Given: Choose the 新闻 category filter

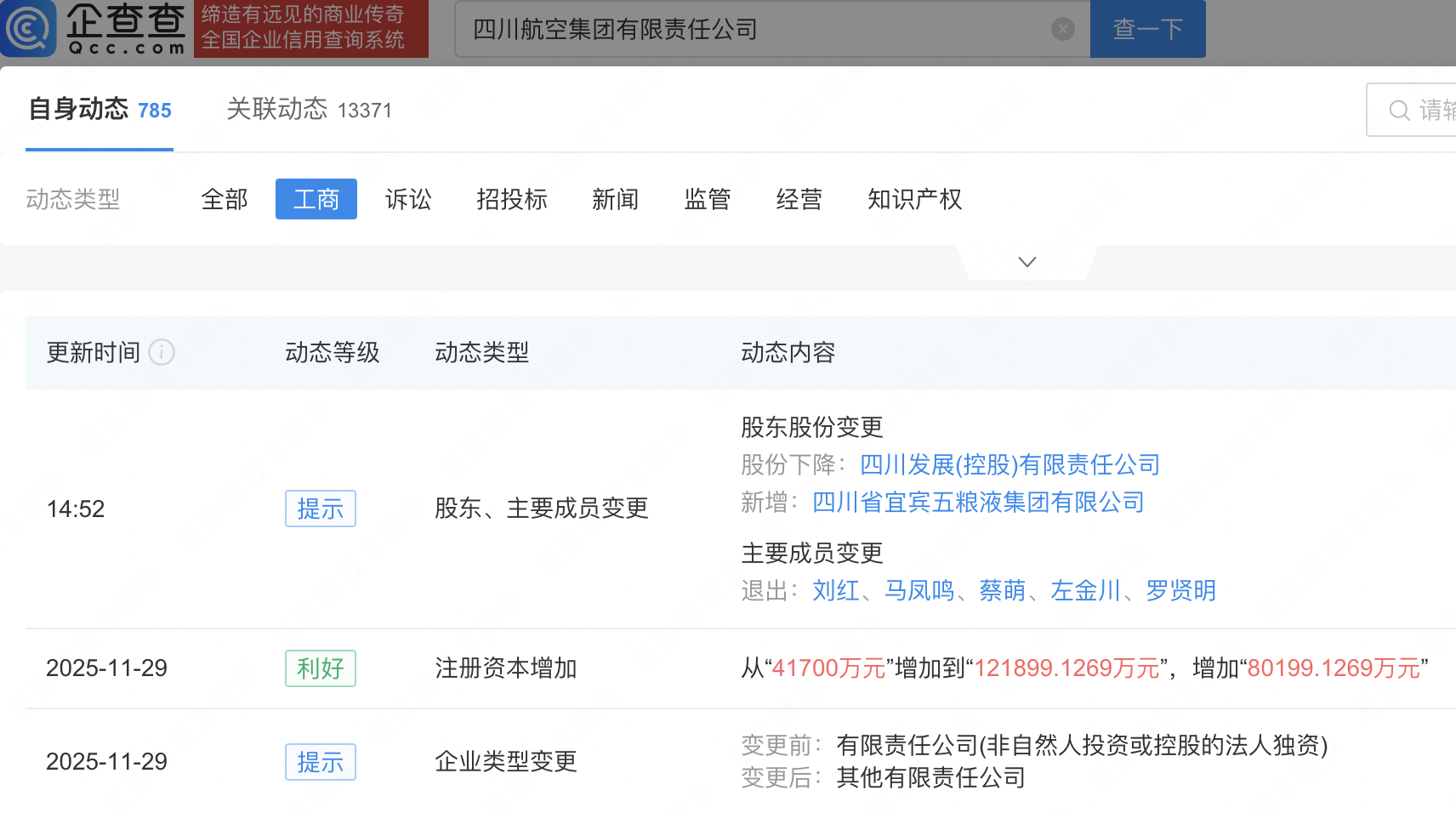Looking at the screenshot, I should 615,199.
